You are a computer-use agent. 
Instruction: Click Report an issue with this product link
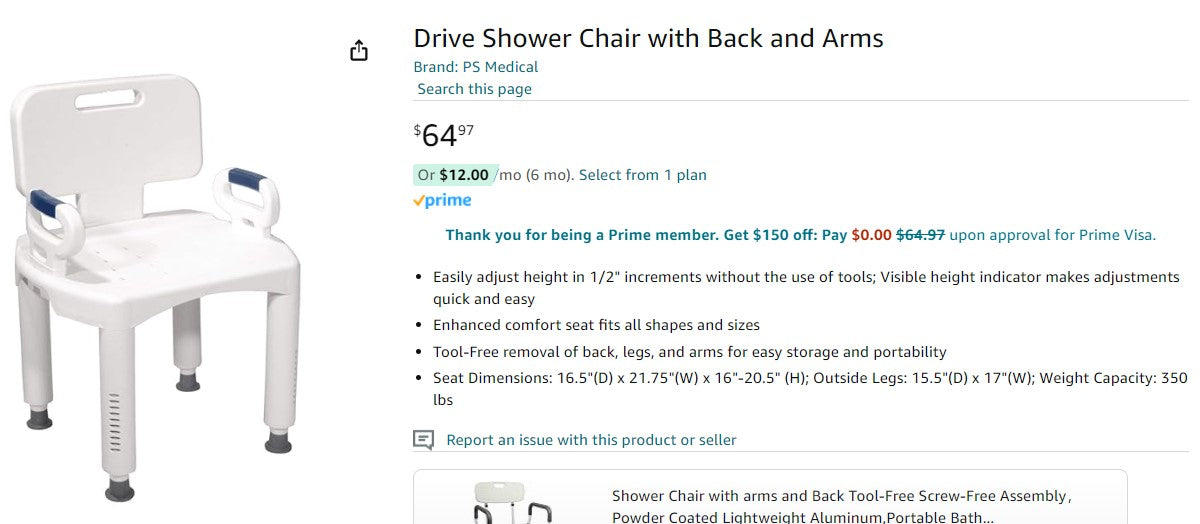tap(591, 440)
